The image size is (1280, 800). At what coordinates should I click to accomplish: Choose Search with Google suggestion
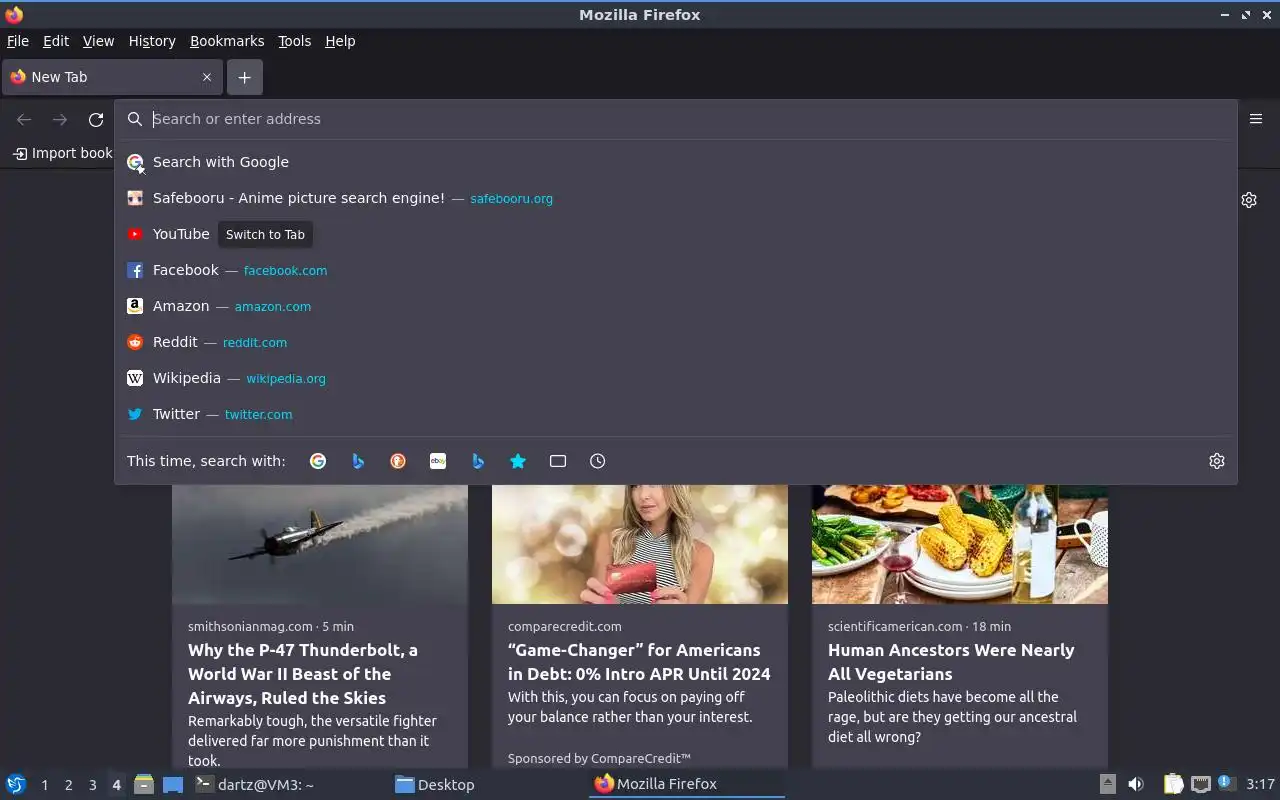point(676,162)
